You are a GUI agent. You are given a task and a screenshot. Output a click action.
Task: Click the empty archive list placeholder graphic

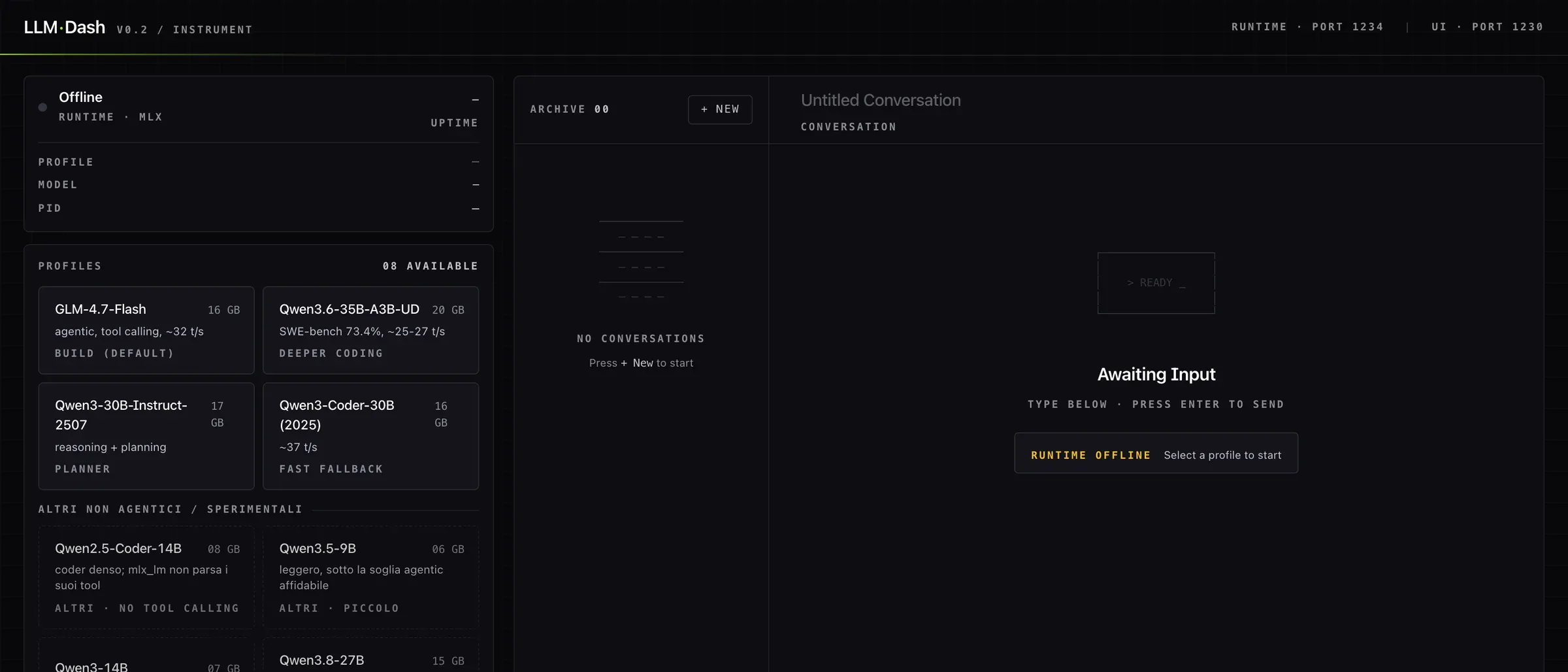641,260
